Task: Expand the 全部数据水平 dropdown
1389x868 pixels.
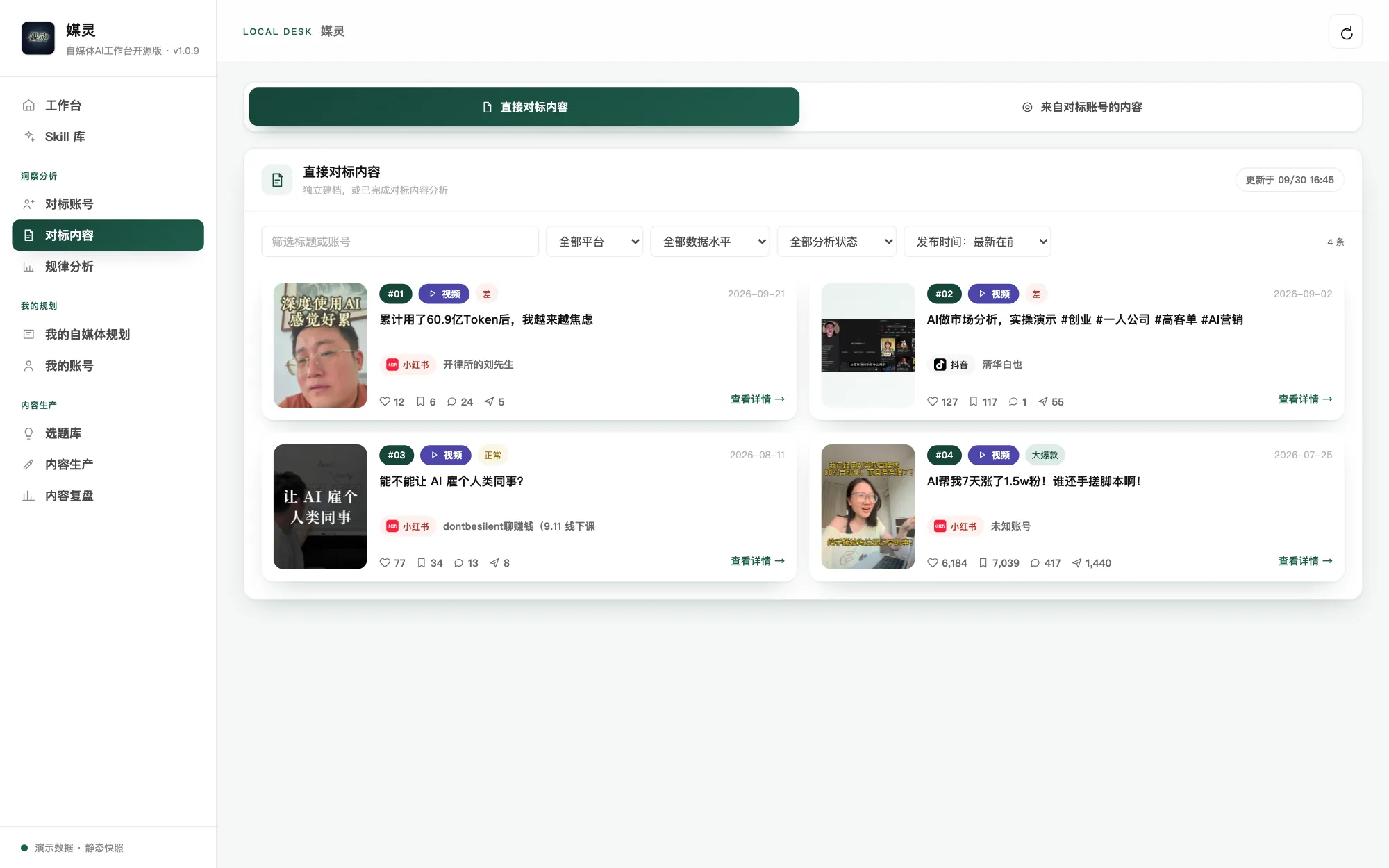Action: [710, 242]
